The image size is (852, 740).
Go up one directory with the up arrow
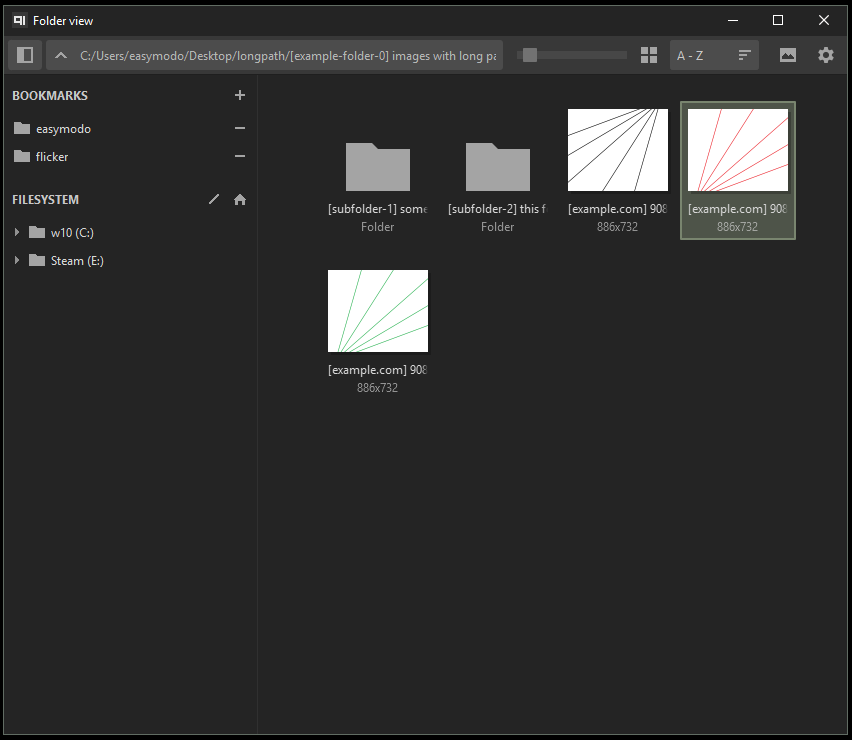[61, 55]
